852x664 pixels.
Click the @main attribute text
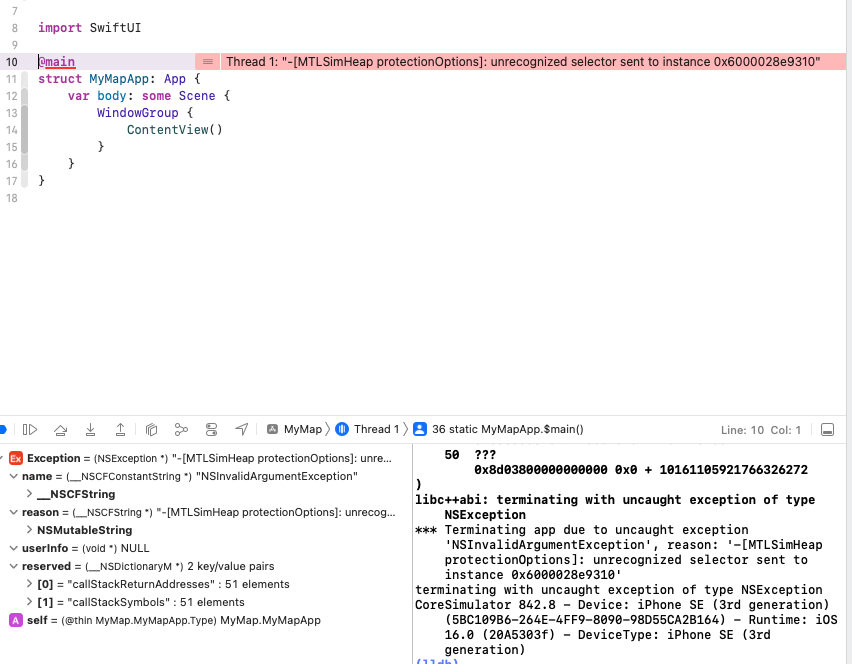pyautogui.click(x=57, y=62)
